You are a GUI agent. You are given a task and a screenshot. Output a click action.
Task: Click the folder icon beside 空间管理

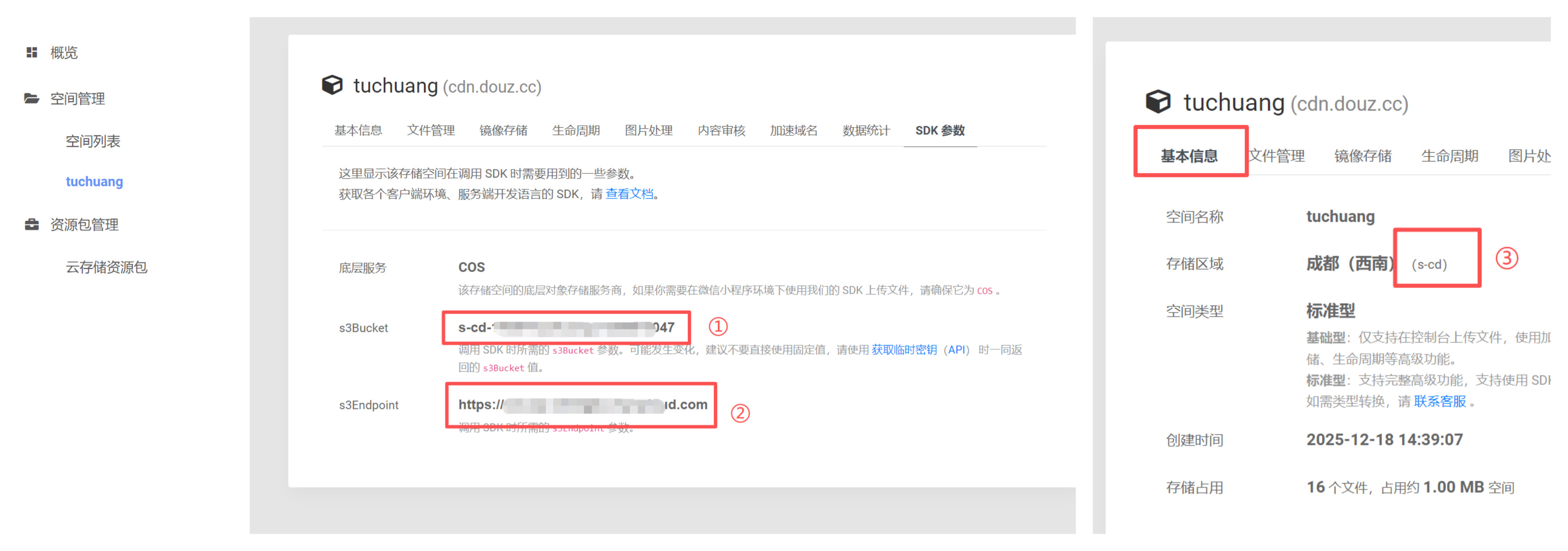pyautogui.click(x=32, y=98)
